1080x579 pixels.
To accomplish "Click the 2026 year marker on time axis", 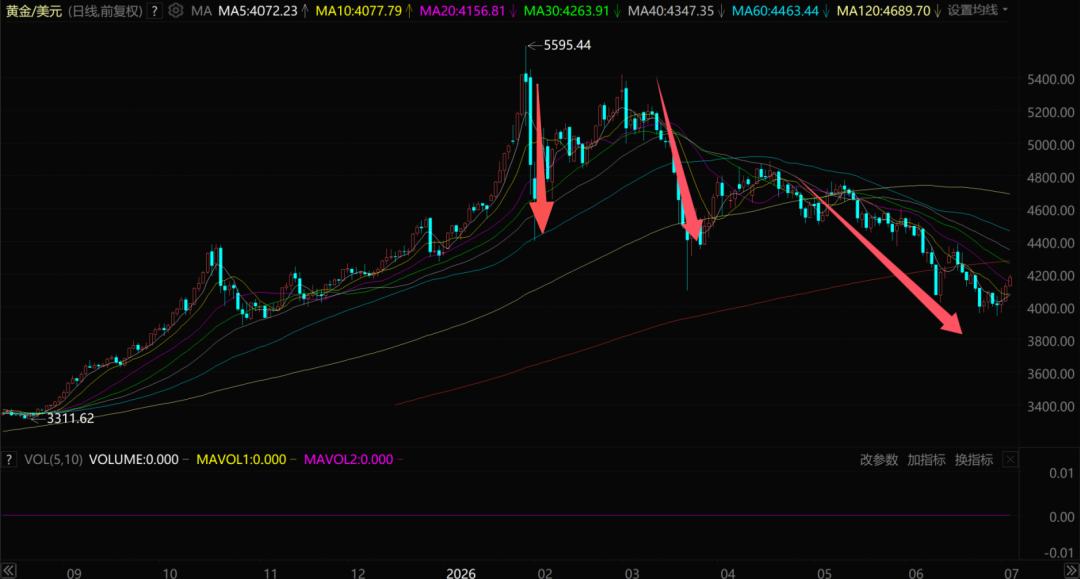I will (461, 573).
